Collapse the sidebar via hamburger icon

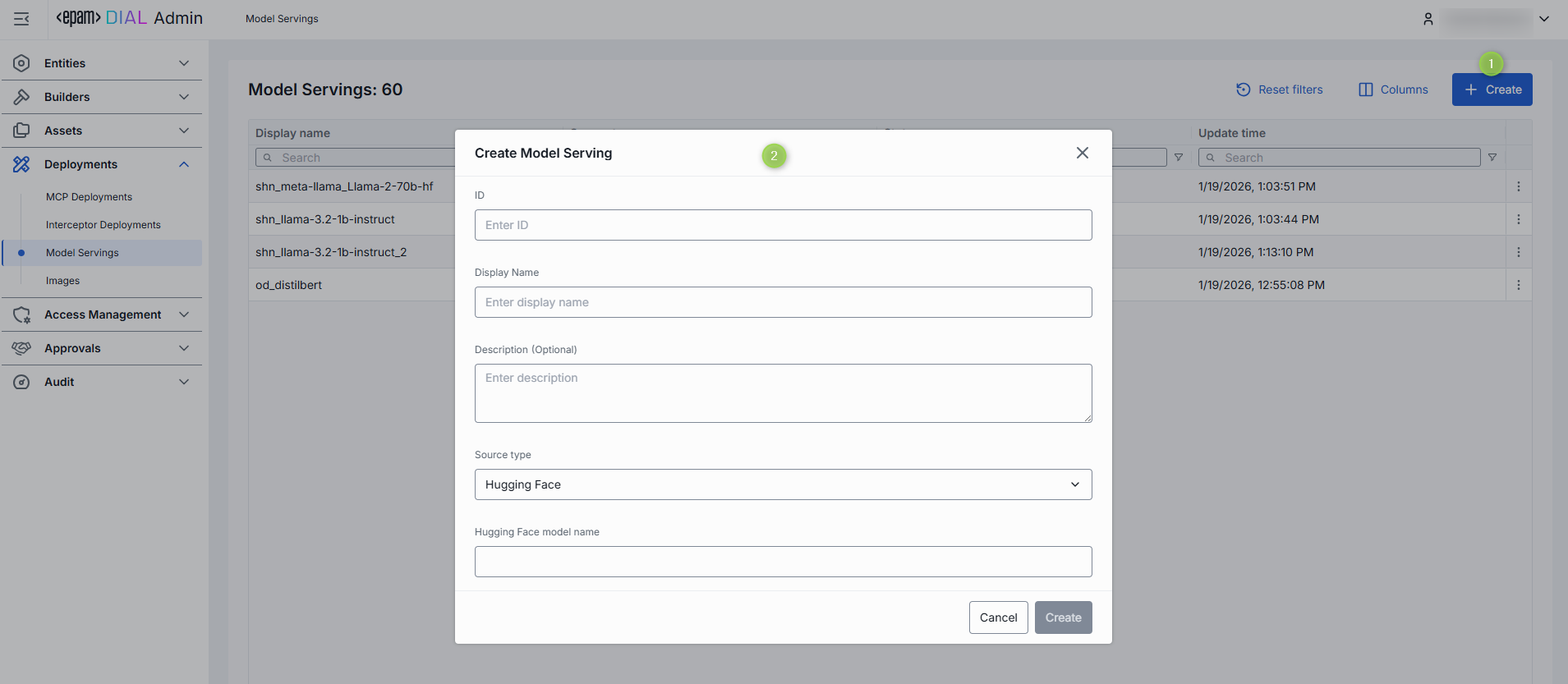[21, 19]
